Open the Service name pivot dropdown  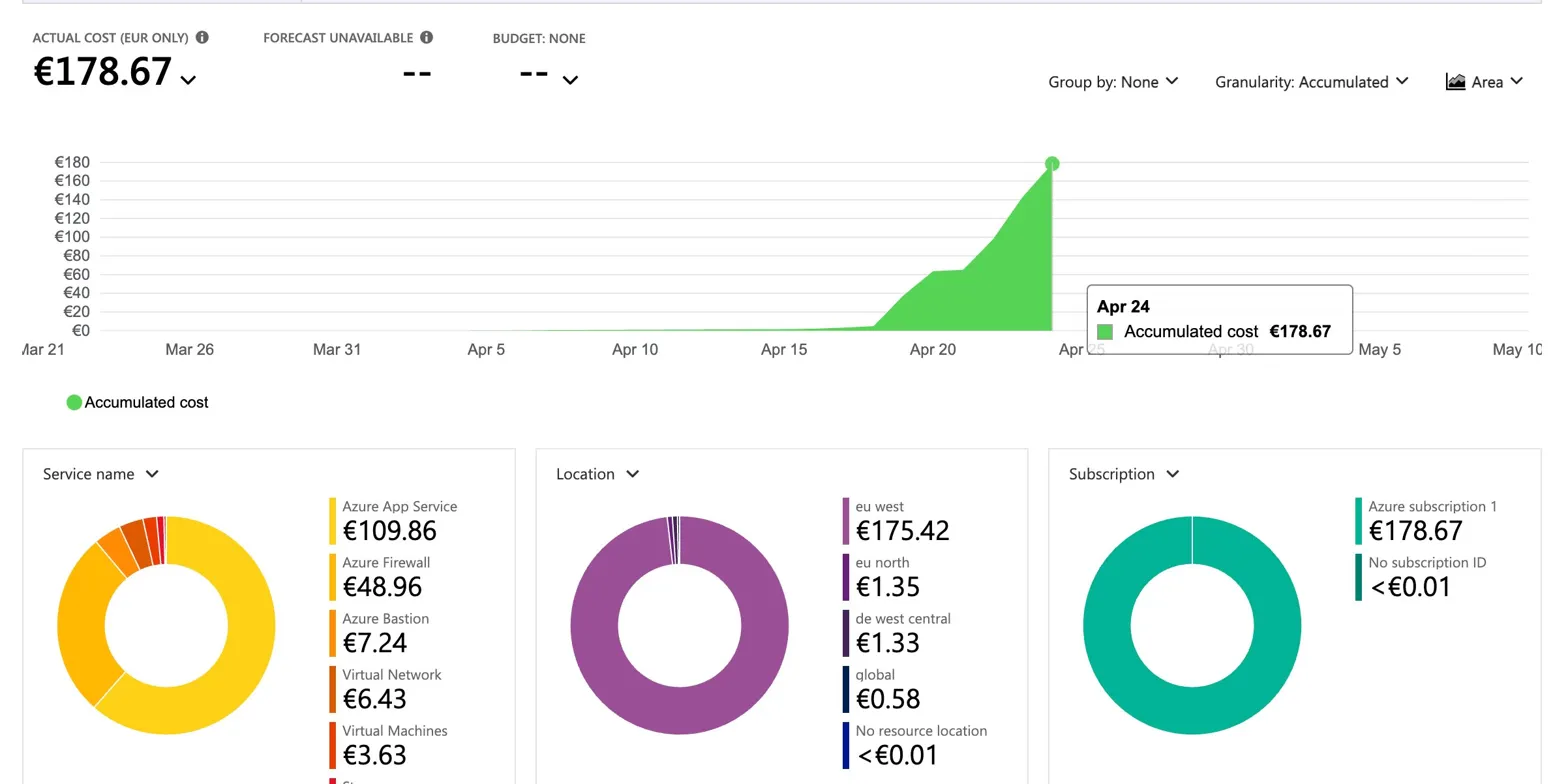[x=101, y=474]
